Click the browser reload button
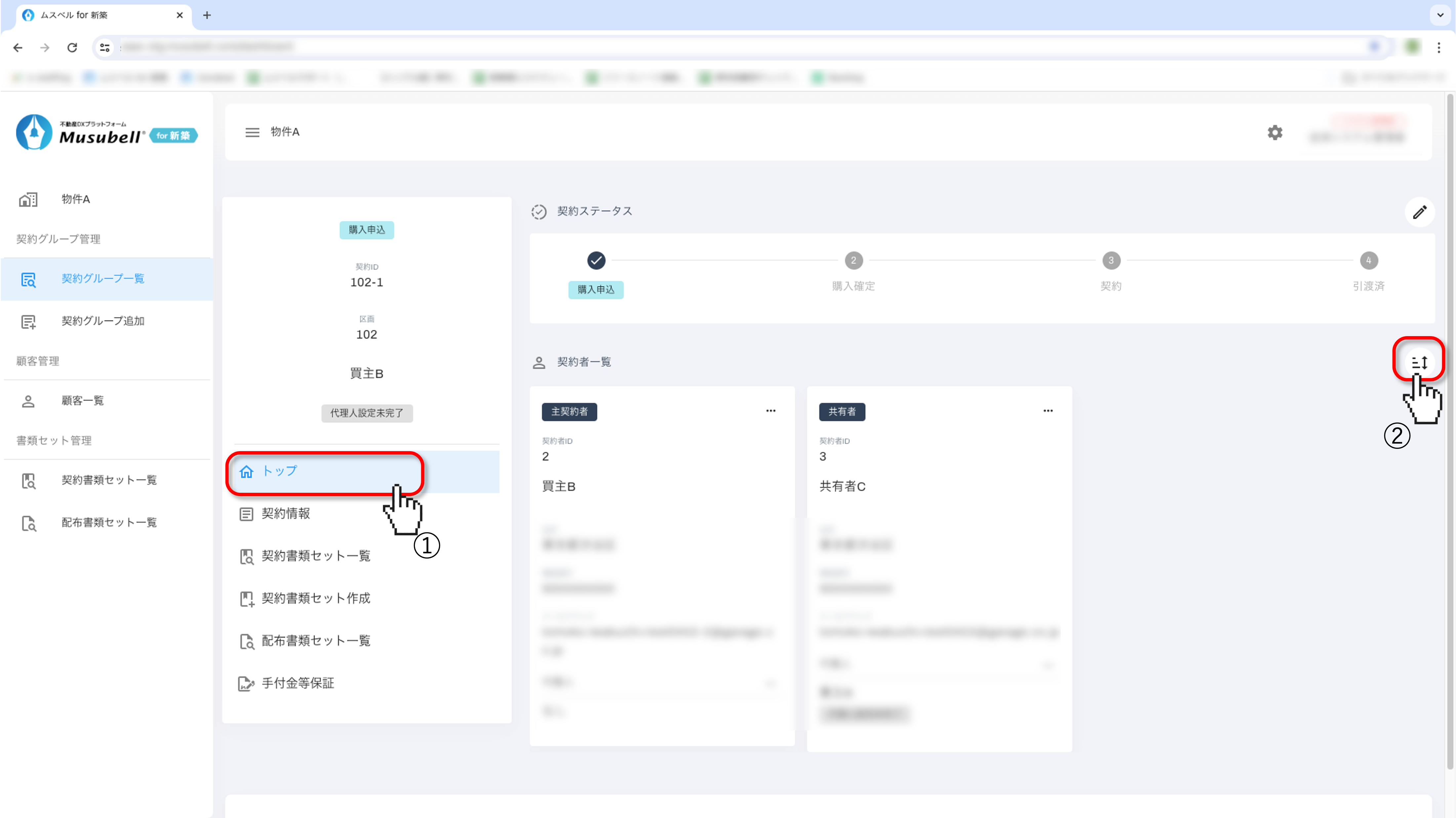 click(72, 48)
